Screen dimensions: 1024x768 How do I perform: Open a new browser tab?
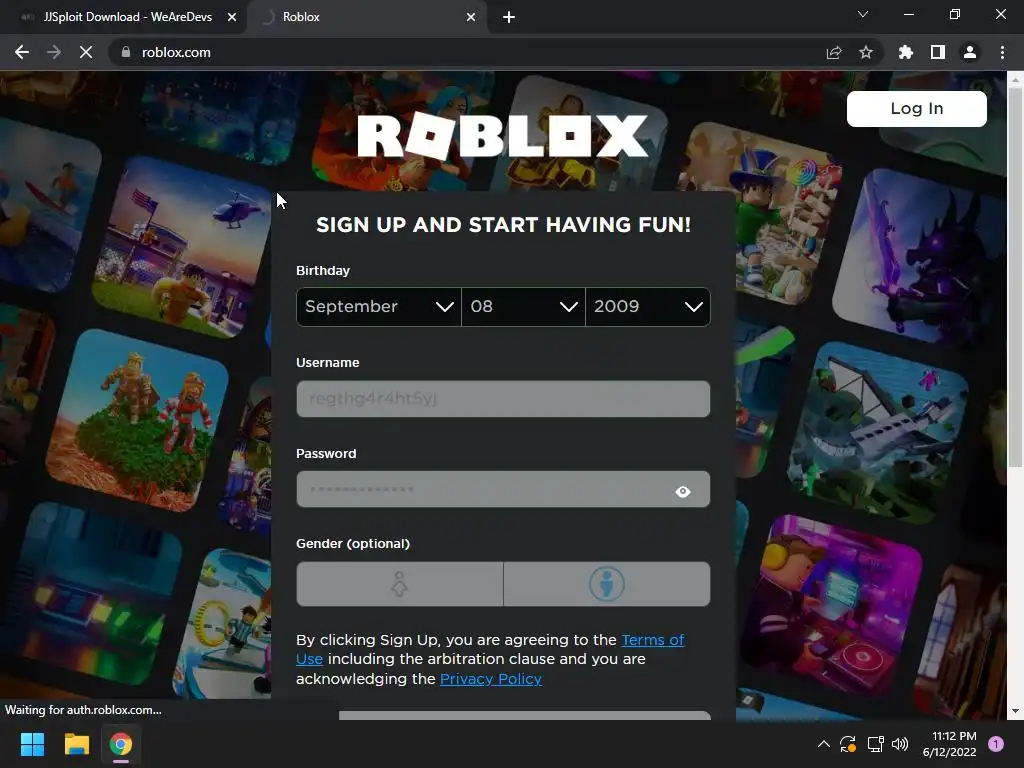509,17
